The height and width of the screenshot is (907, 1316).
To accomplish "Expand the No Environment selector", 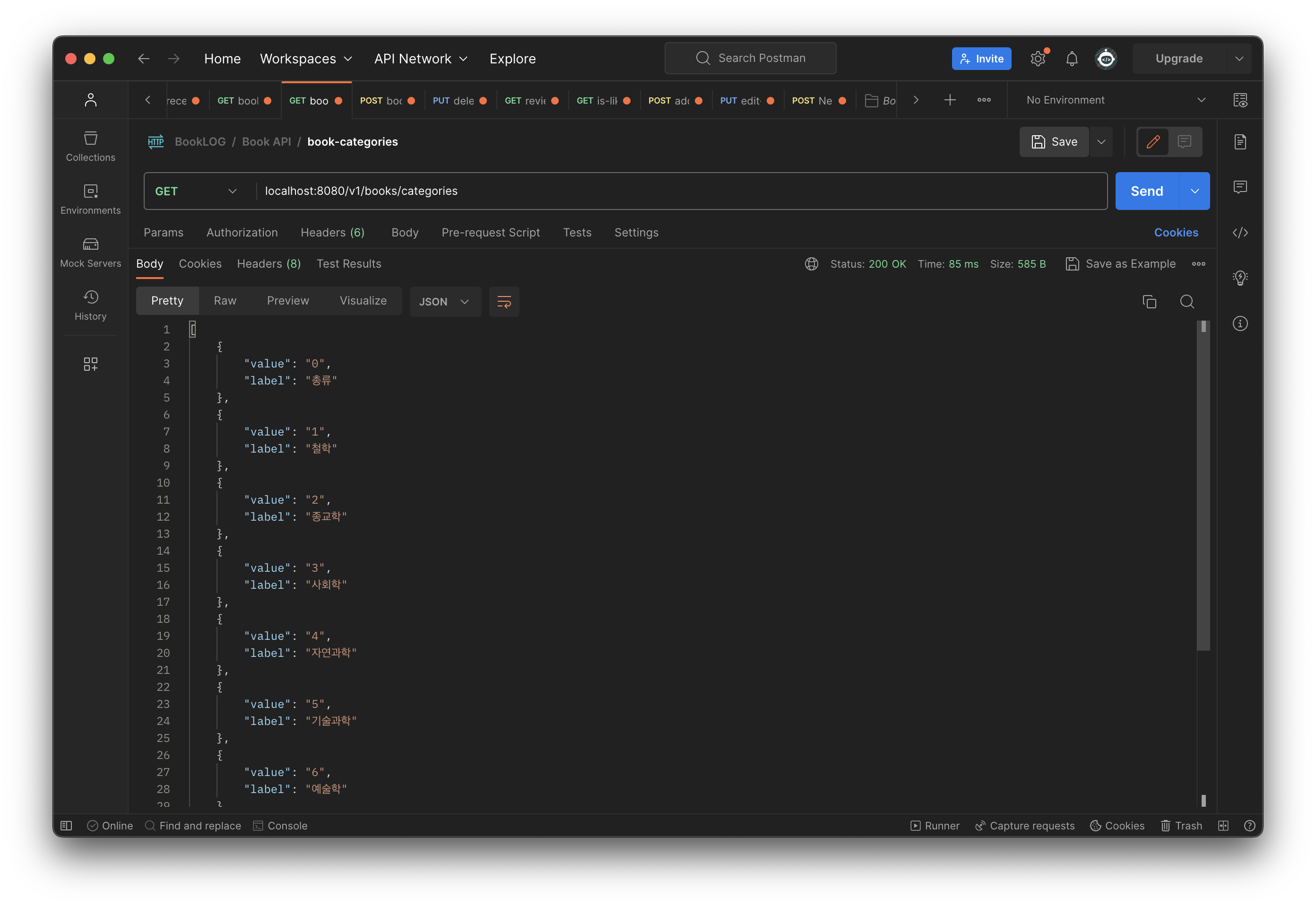I will tap(1115, 100).
